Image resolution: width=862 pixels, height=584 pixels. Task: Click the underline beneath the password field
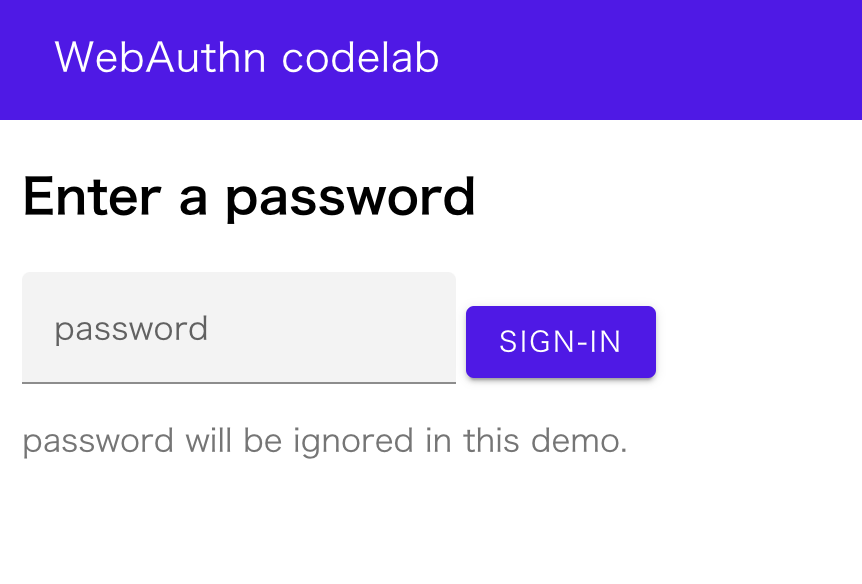[238, 381]
